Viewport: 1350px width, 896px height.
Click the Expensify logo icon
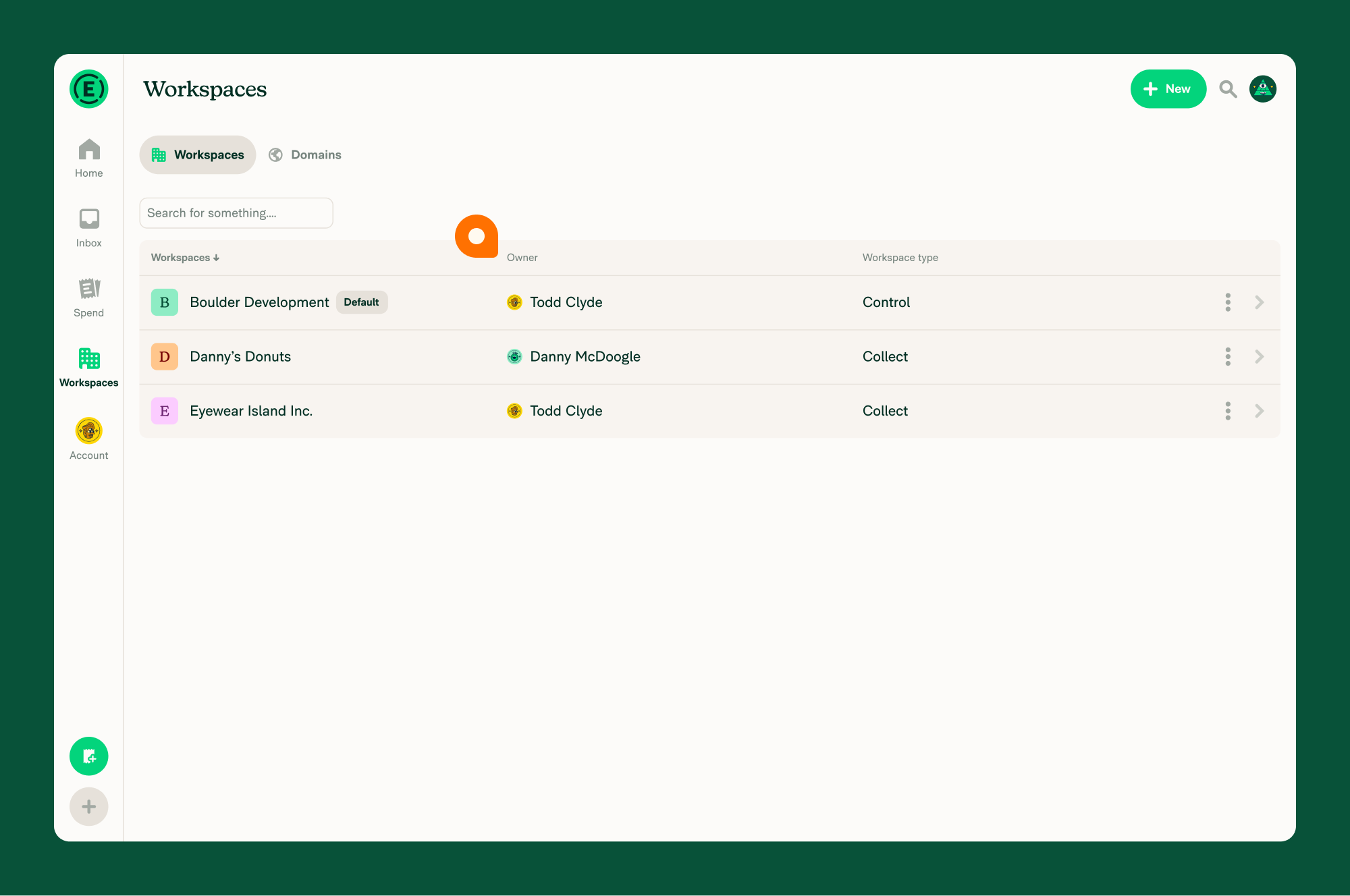88,89
